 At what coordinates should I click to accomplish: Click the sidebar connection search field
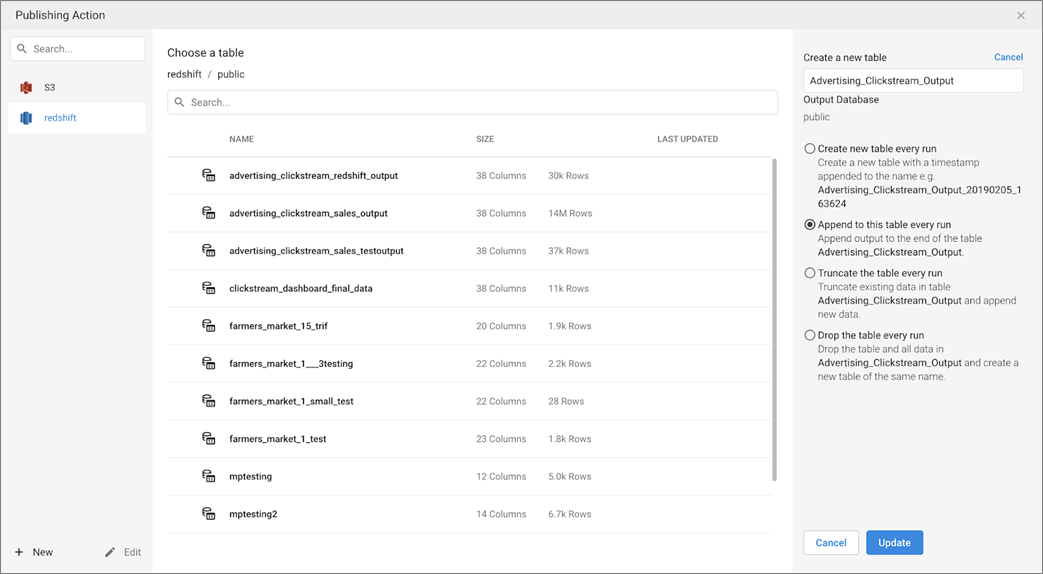pyautogui.click(x=77, y=49)
